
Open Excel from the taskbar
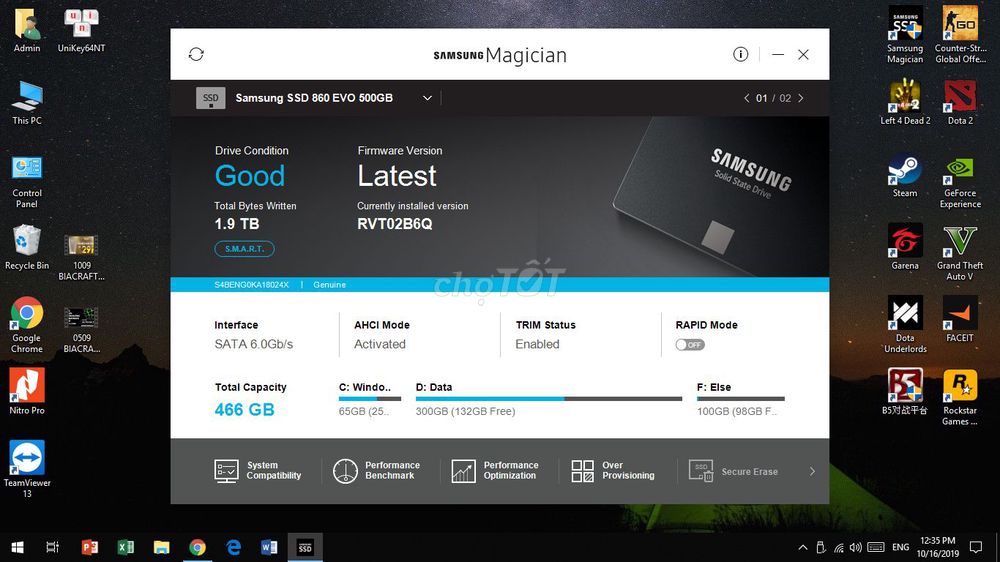click(x=125, y=547)
